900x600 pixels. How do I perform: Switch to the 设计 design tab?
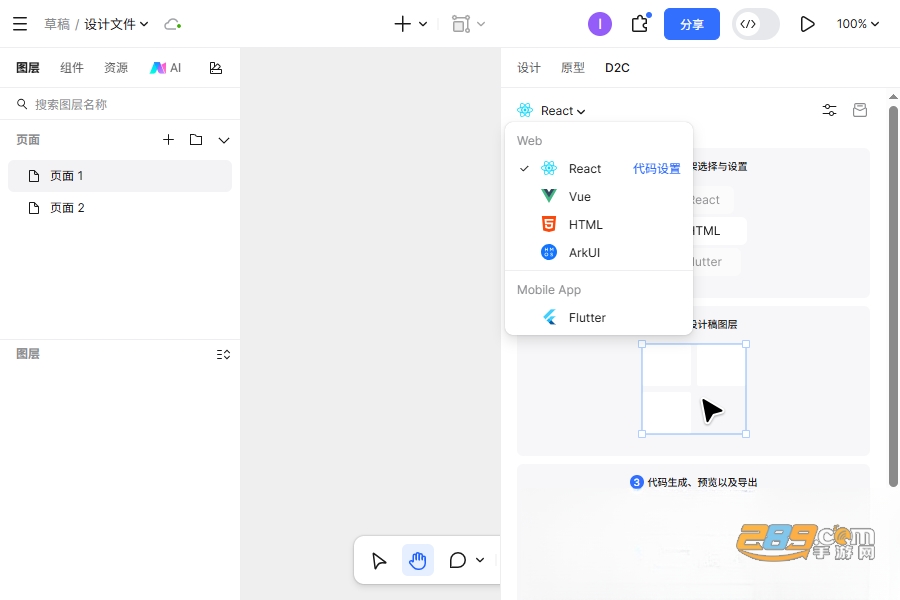(529, 68)
